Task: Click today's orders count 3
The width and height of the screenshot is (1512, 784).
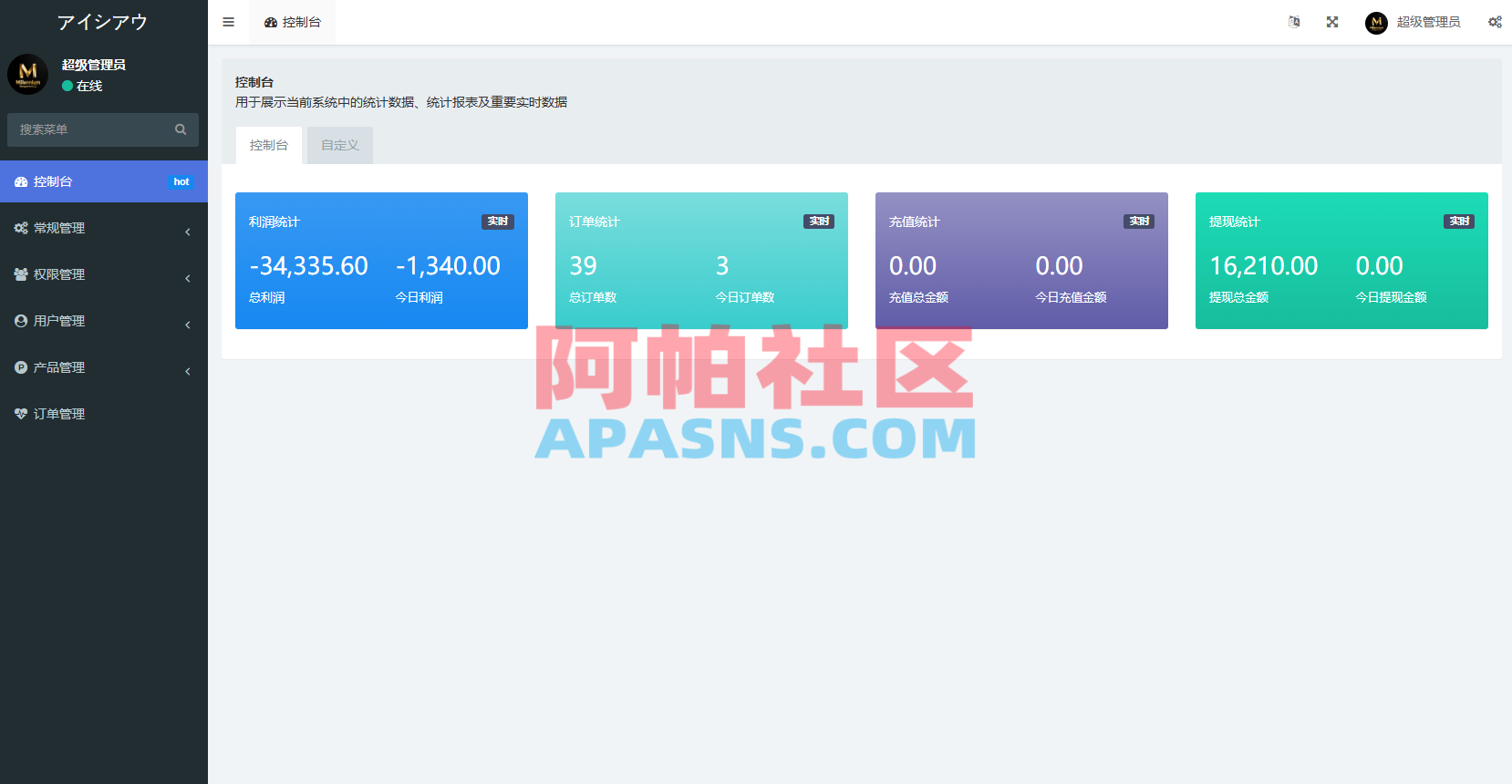Action: click(x=722, y=266)
